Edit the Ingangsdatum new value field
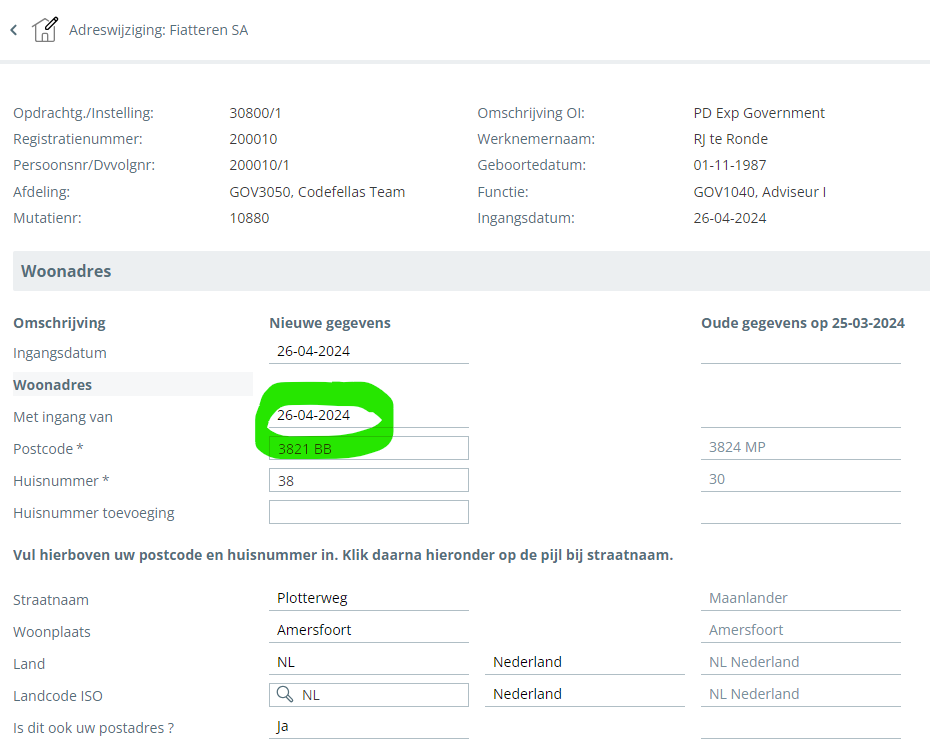Image resolution: width=930 pixels, height=755 pixels. [x=368, y=351]
